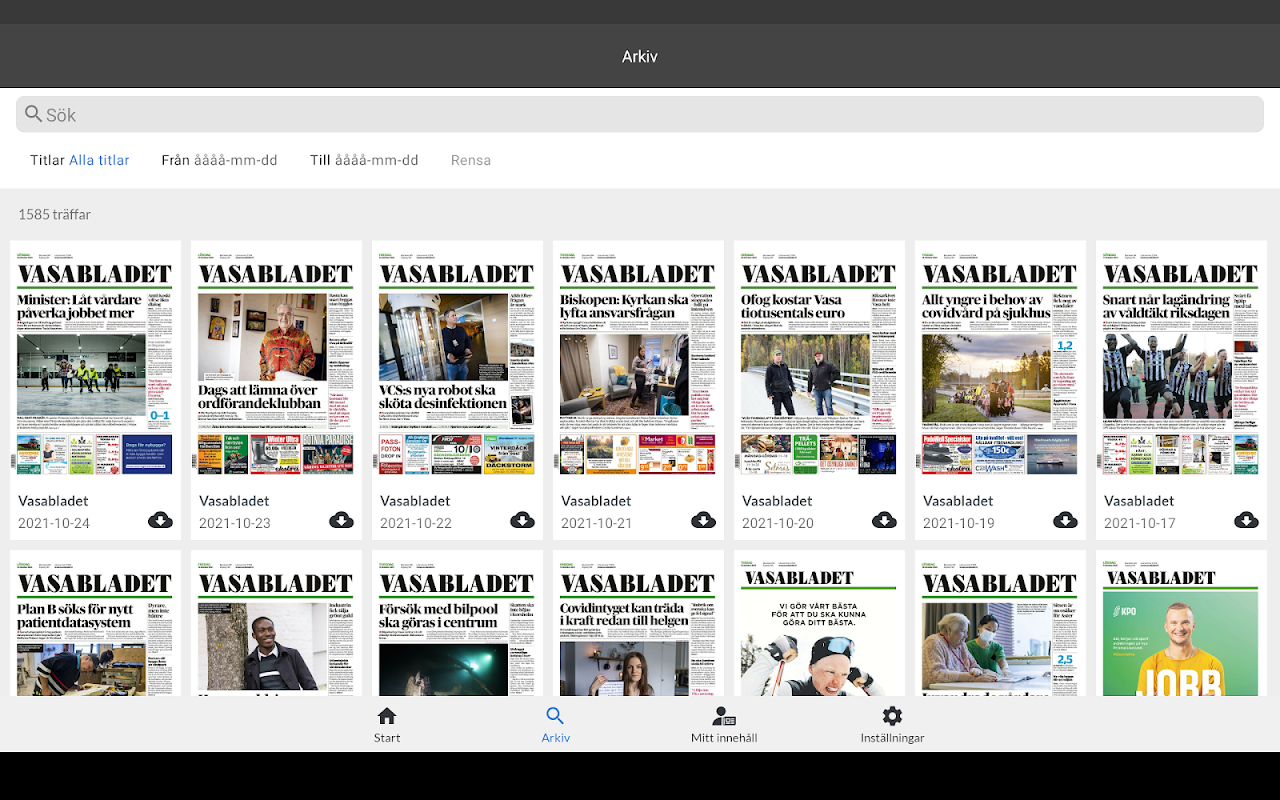Open the Start tab
This screenshot has width=1280, height=800.
[x=387, y=725]
